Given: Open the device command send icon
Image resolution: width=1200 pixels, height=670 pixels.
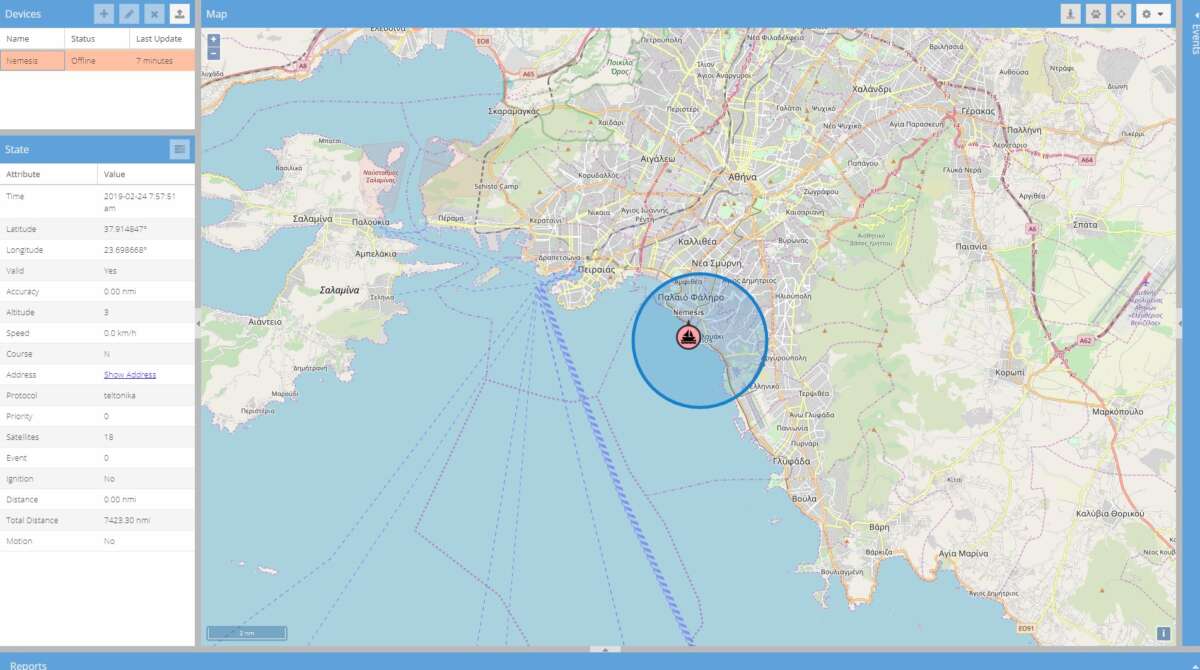Looking at the screenshot, I should (x=179, y=14).
